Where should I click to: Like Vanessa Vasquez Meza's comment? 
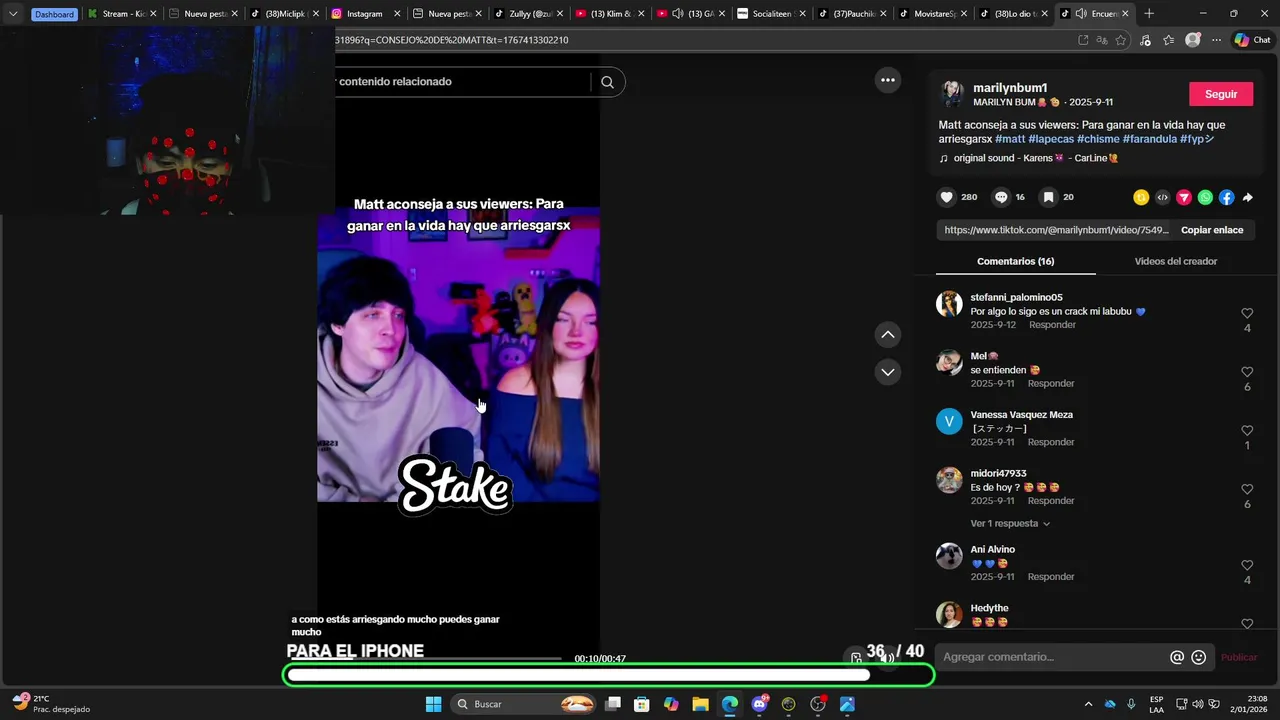(x=1247, y=431)
